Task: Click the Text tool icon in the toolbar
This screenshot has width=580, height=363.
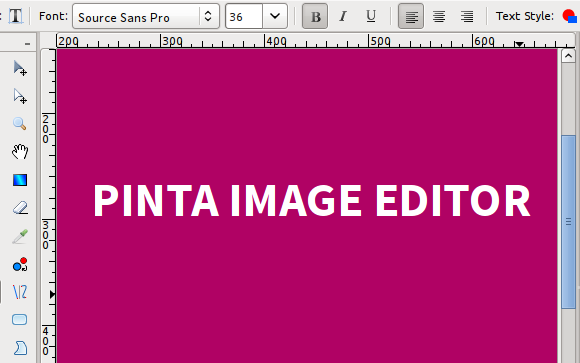Action: click(16, 16)
